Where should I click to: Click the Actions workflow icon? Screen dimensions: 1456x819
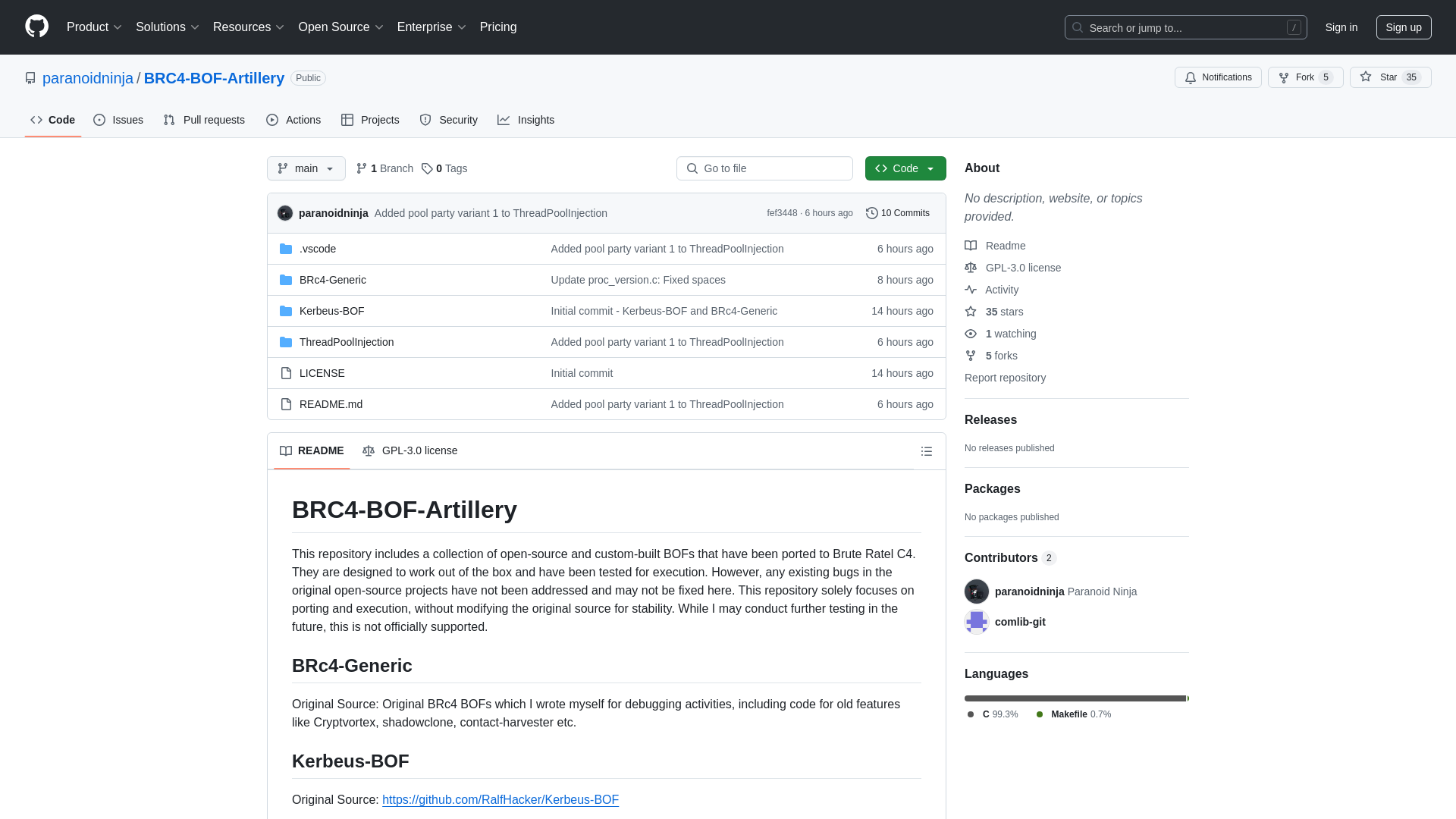(x=272, y=120)
